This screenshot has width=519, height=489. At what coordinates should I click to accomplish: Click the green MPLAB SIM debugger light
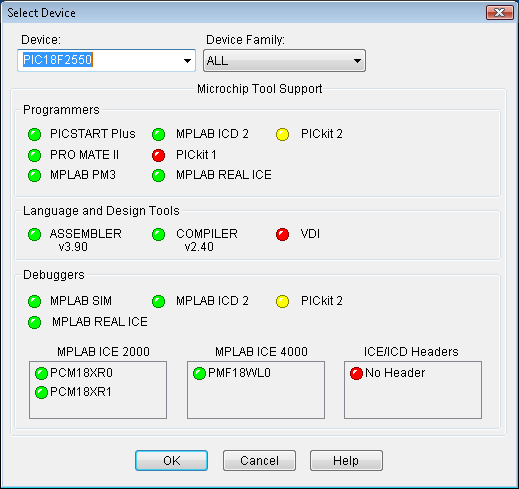click(x=34, y=301)
